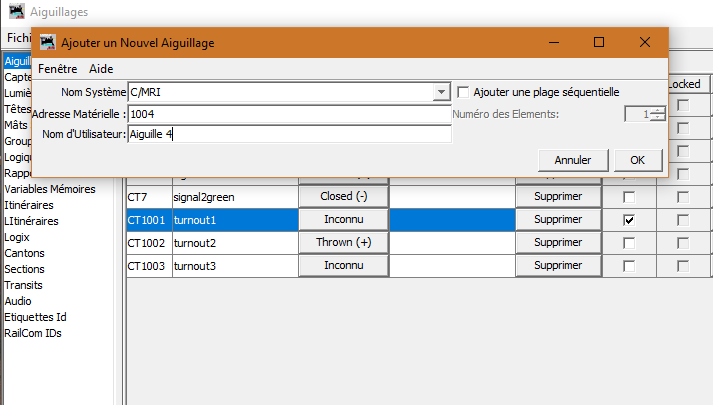Click the Numéro des Elements spinner arrows
This screenshot has height=405, width=713.
click(657, 114)
